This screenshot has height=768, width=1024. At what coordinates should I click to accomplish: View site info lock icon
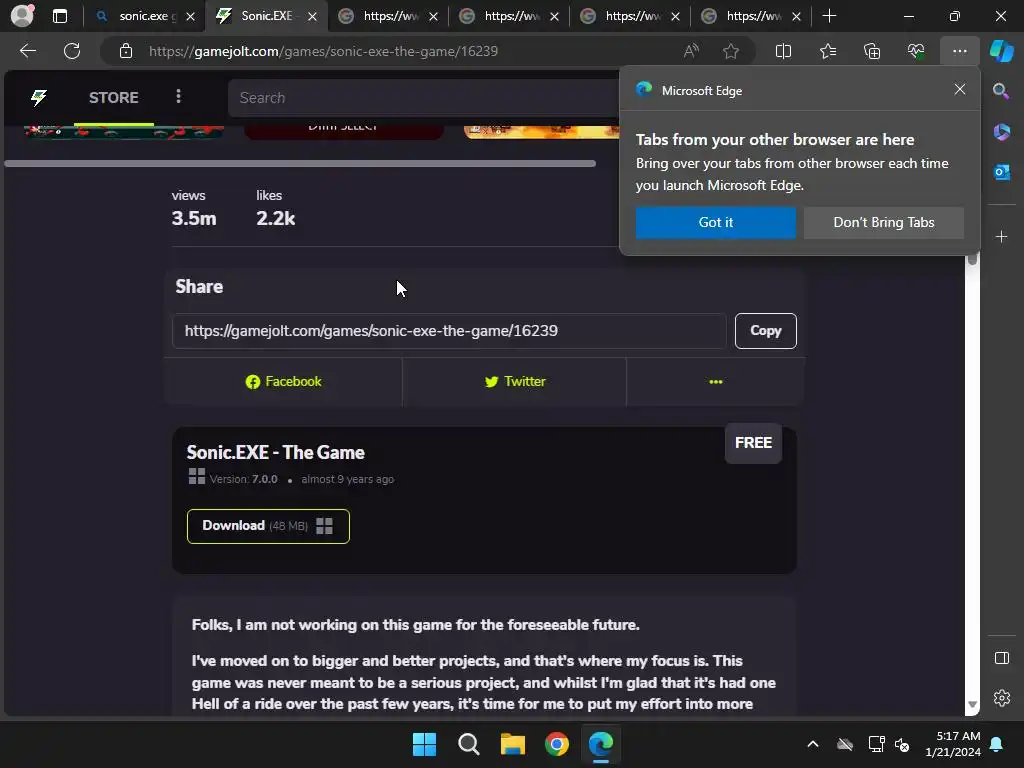click(126, 51)
